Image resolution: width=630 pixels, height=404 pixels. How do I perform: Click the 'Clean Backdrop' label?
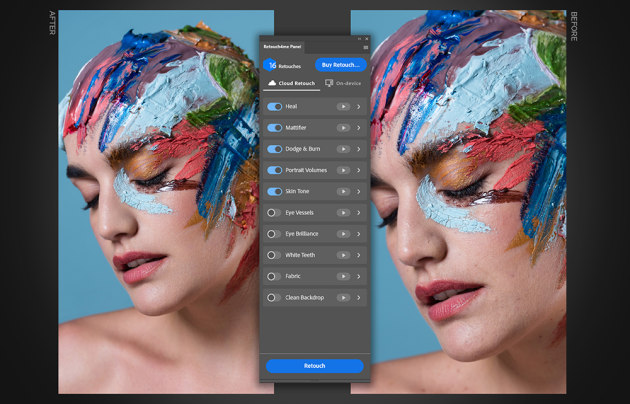pyautogui.click(x=305, y=298)
